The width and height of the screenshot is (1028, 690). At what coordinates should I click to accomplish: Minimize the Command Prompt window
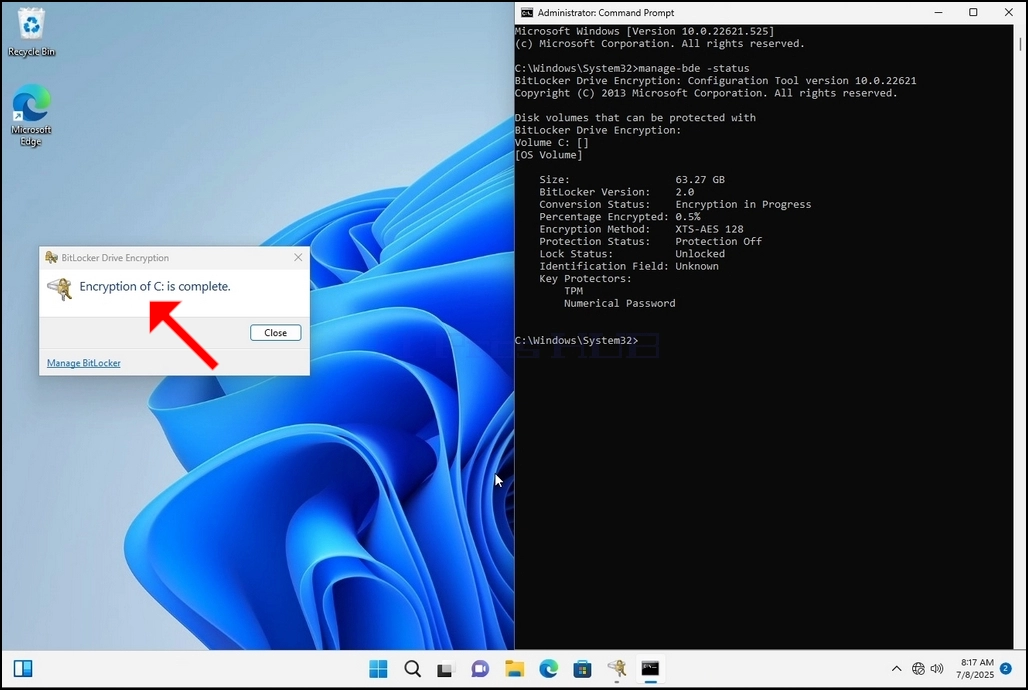point(939,12)
